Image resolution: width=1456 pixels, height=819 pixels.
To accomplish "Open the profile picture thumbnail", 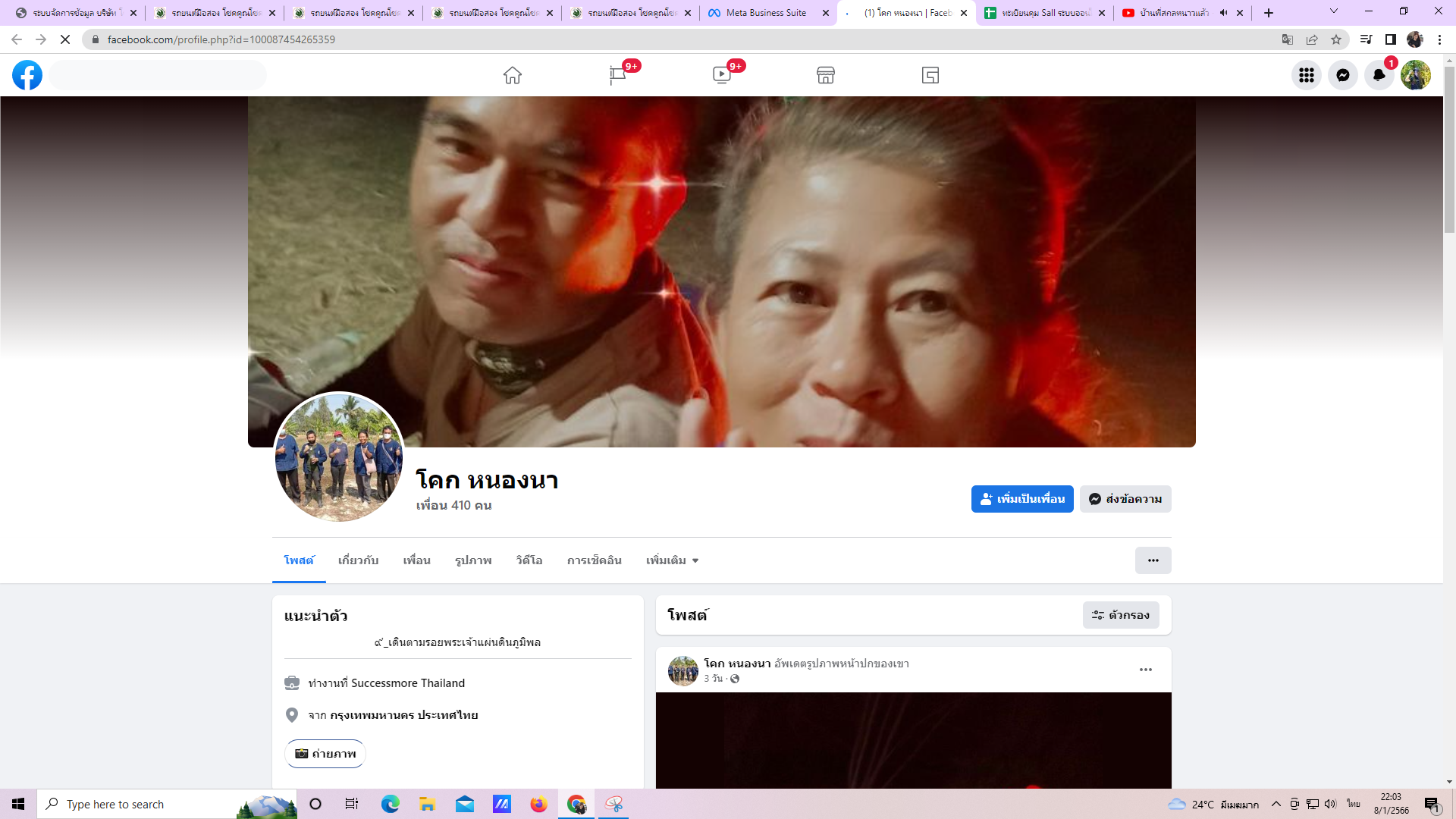I will [x=338, y=457].
